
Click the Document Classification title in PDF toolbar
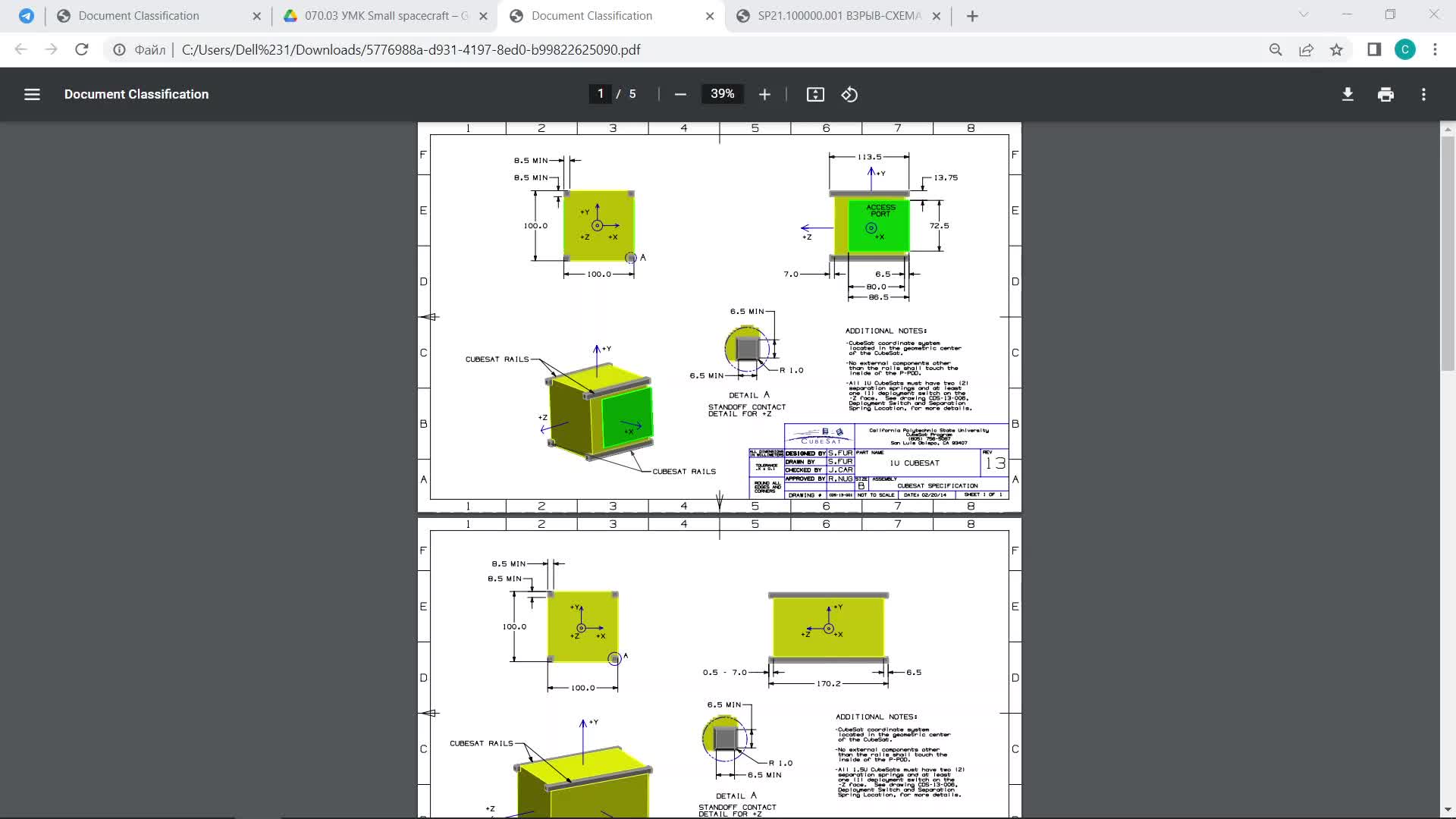tap(136, 94)
